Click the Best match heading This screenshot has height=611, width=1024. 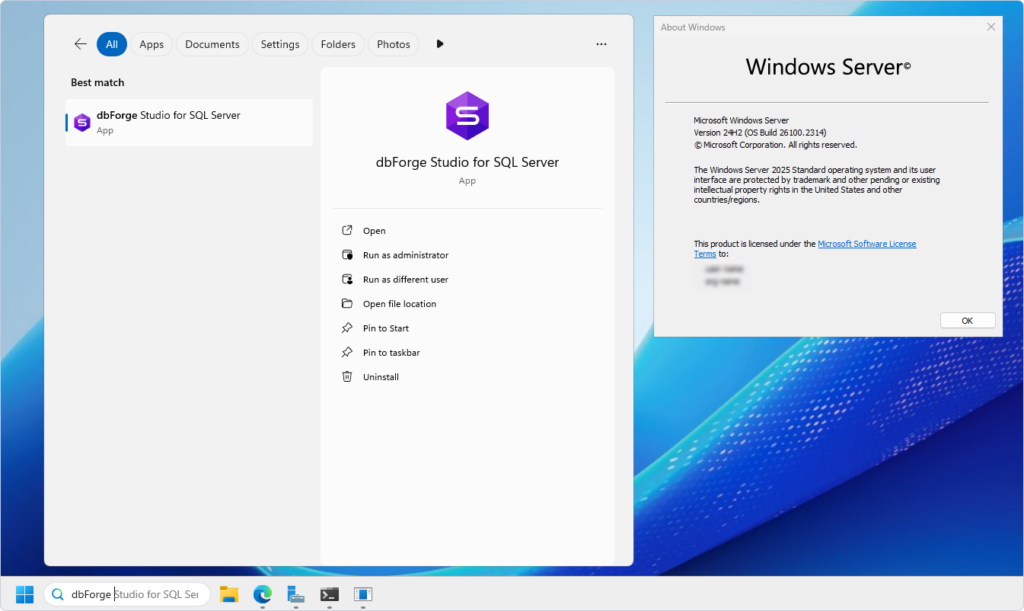coord(97,82)
